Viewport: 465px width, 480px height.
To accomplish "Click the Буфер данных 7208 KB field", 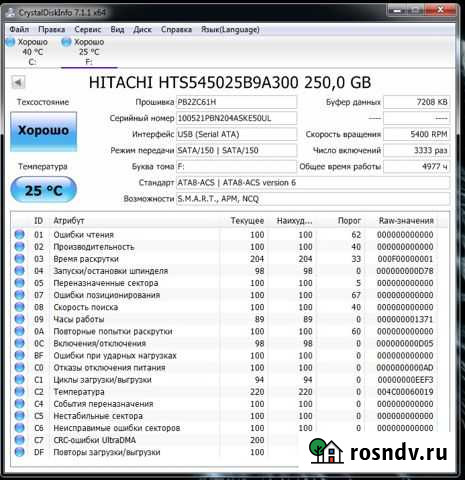I will [x=417, y=102].
